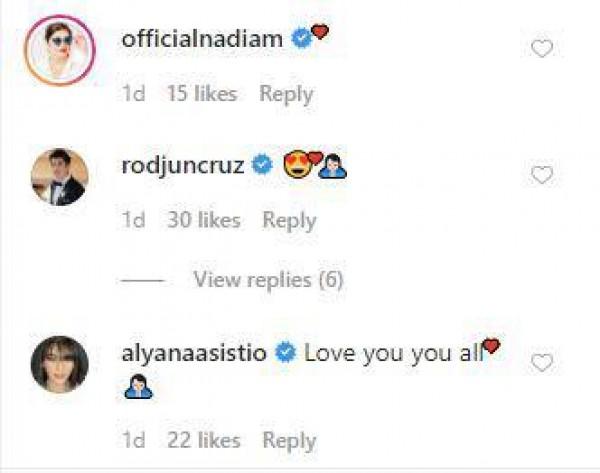Reply to rodjuncruz's comment
This screenshot has height=473, width=600.
coord(288,221)
